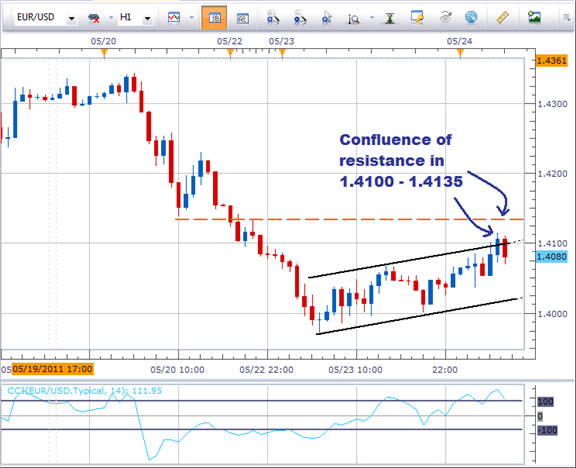Image resolution: width=576 pixels, height=468 pixels.
Task: Select the orange dashed resistance line
Action: point(349,219)
